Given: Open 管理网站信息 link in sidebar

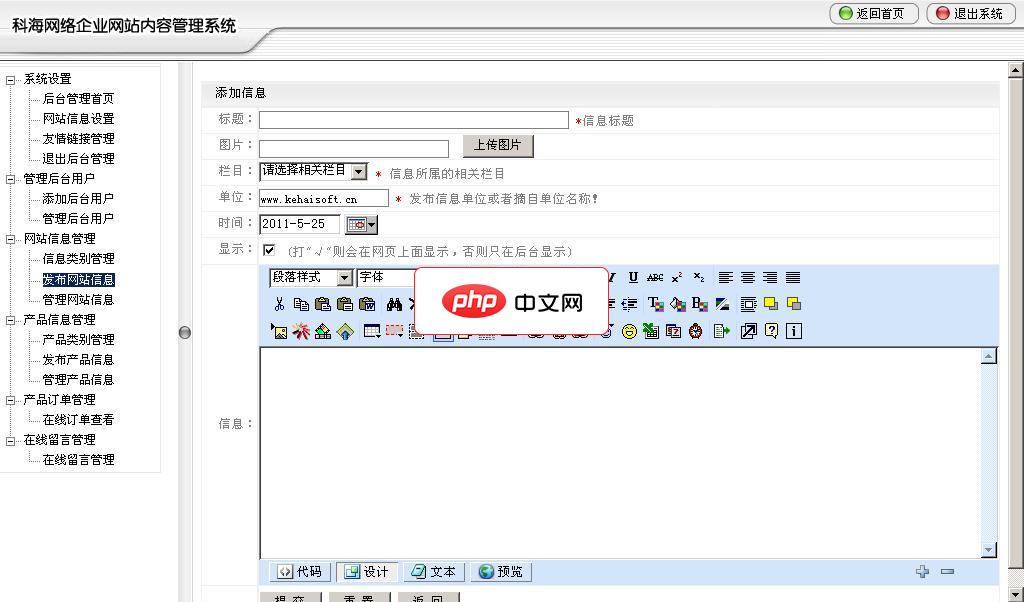Looking at the screenshot, I should point(78,300).
